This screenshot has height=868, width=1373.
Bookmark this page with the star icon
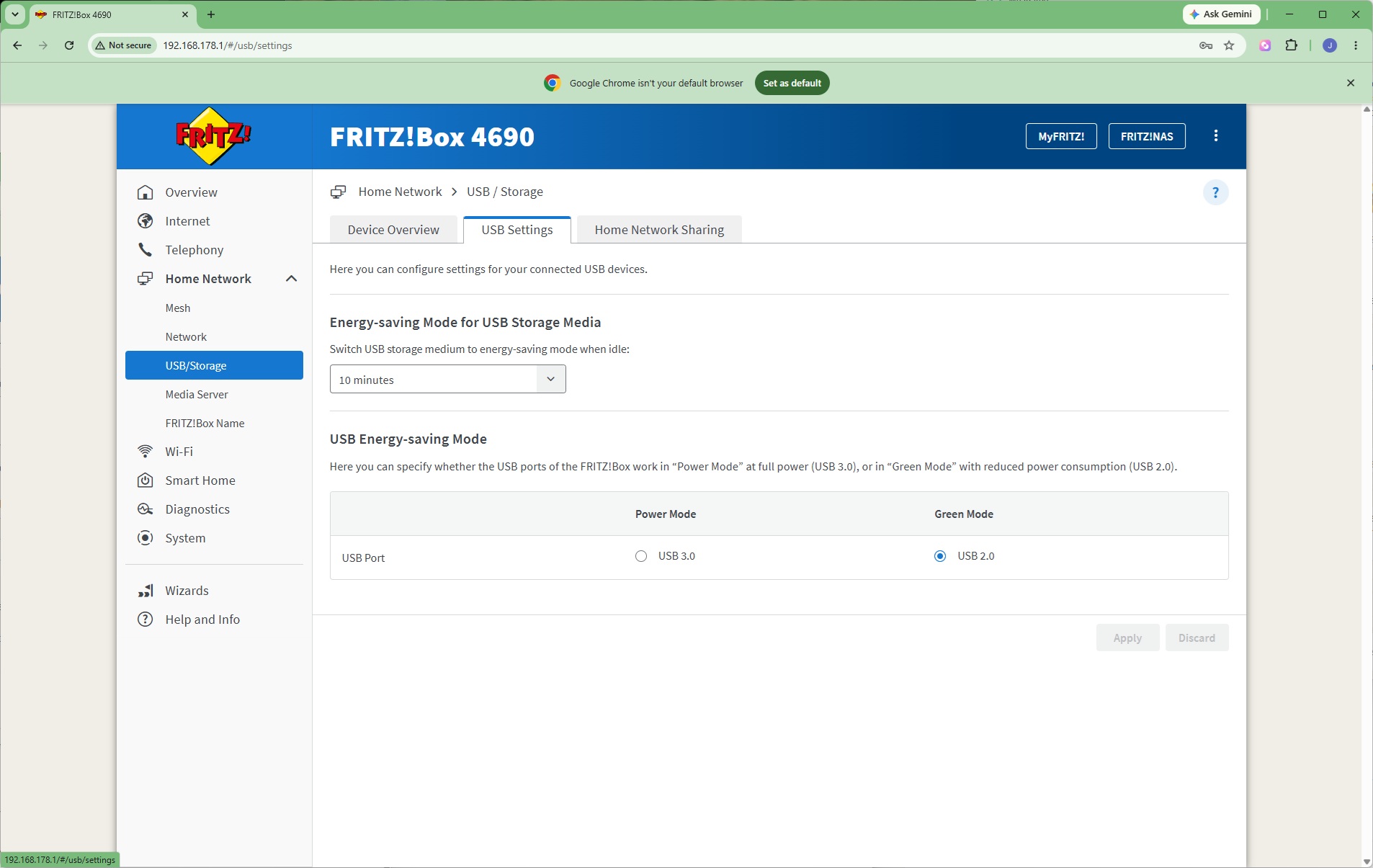1229,45
